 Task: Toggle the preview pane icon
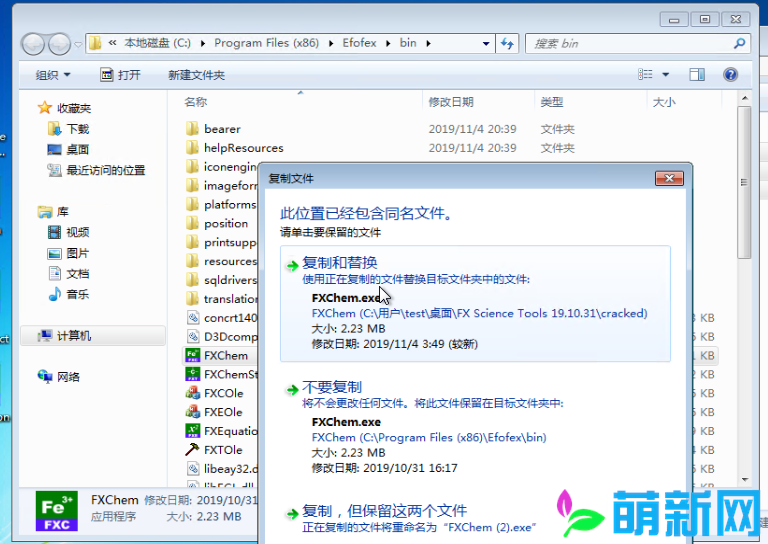(x=697, y=74)
